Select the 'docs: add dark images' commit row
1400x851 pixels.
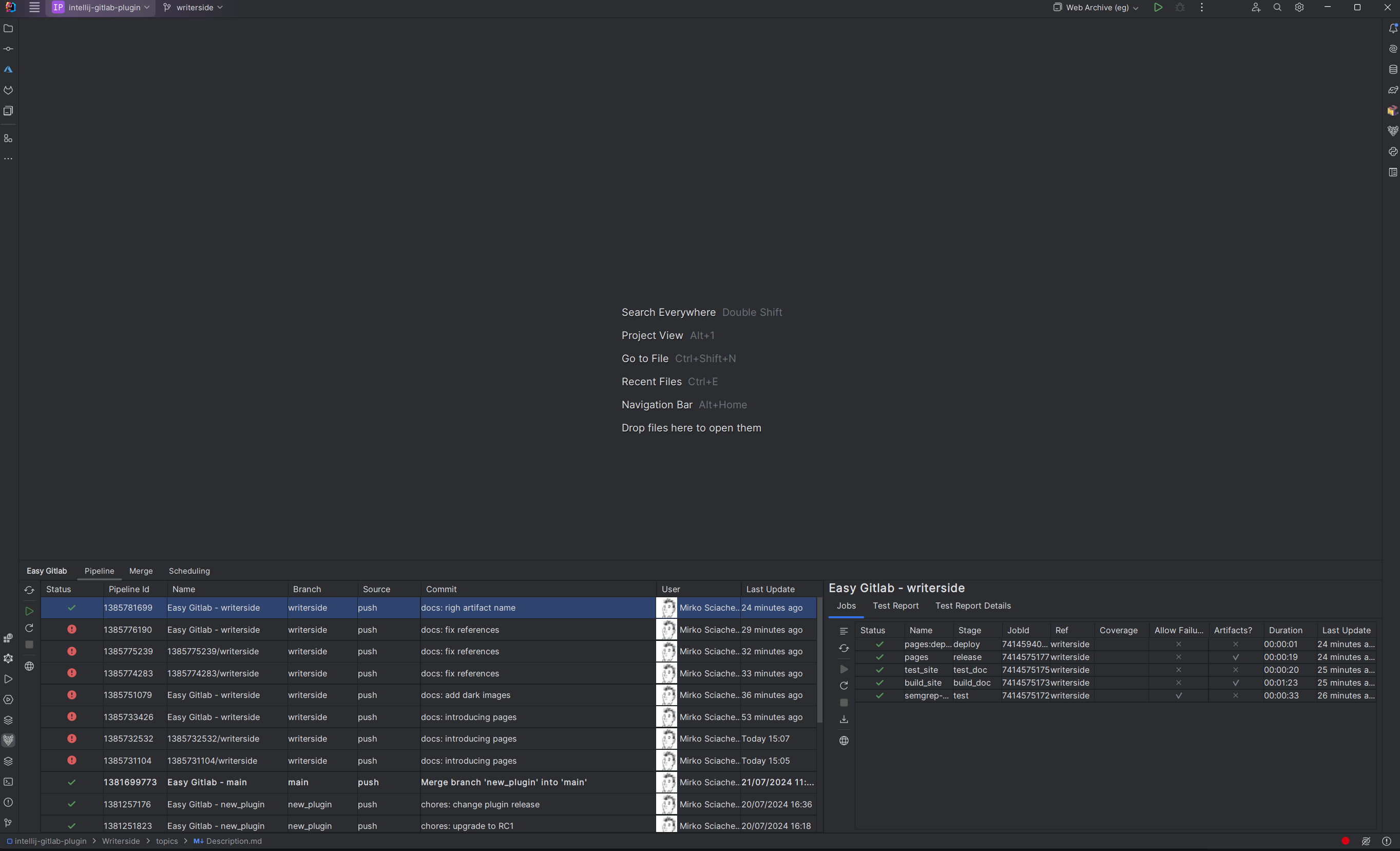(428, 695)
